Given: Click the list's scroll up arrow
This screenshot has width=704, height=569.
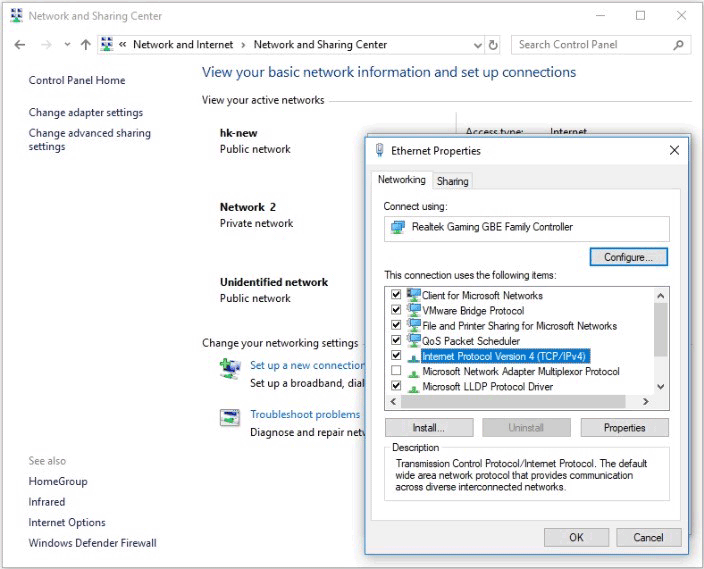Looking at the screenshot, I should 660,296.
